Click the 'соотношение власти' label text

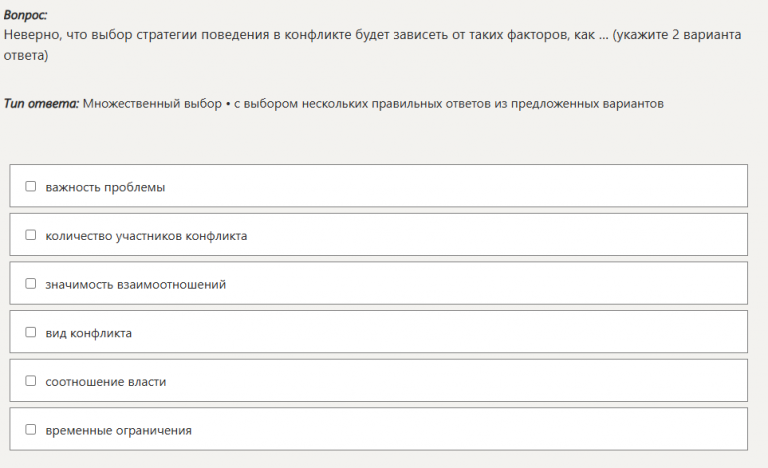[106, 382]
